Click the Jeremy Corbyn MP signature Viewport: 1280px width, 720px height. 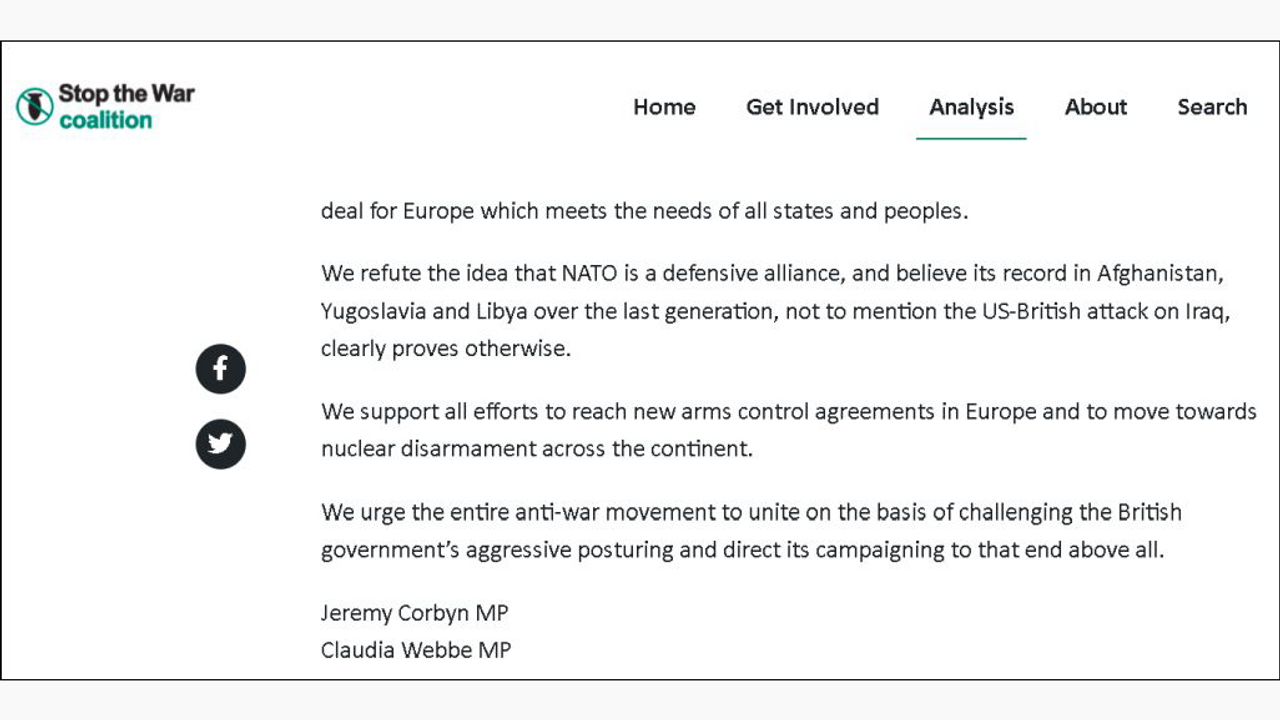click(x=414, y=613)
